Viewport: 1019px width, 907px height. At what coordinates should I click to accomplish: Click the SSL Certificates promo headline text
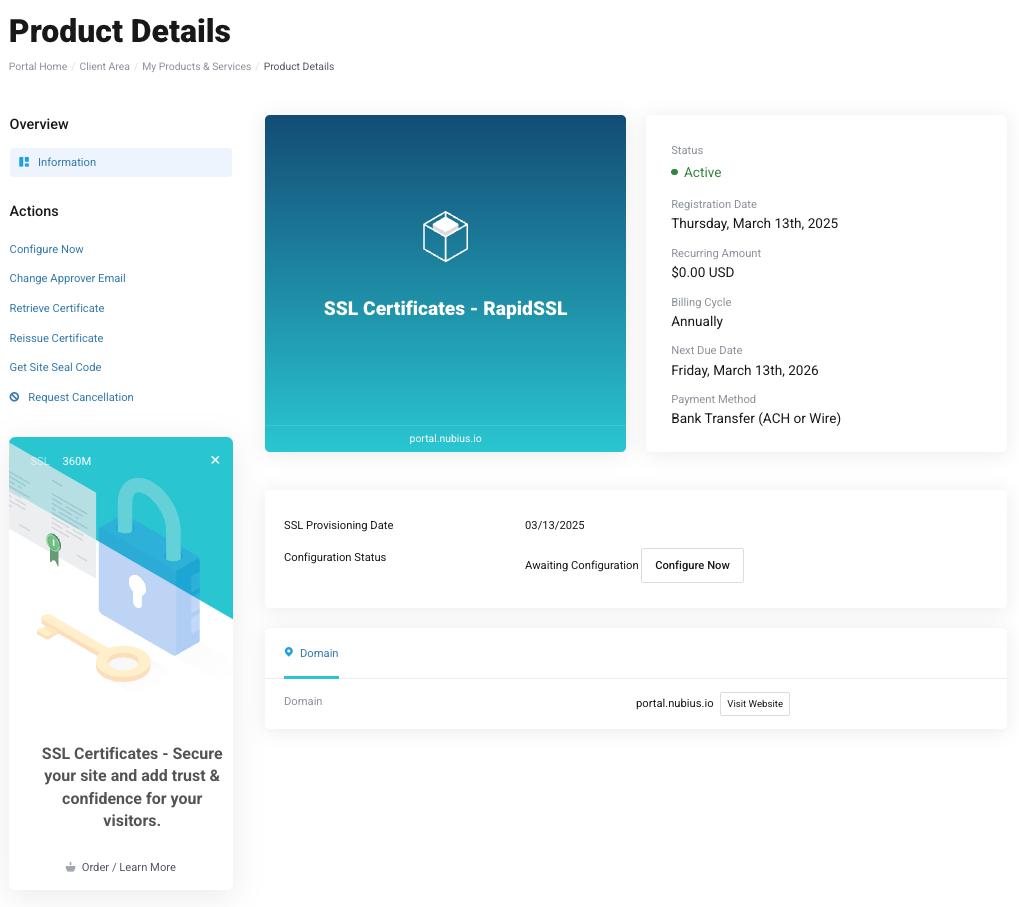(132, 787)
